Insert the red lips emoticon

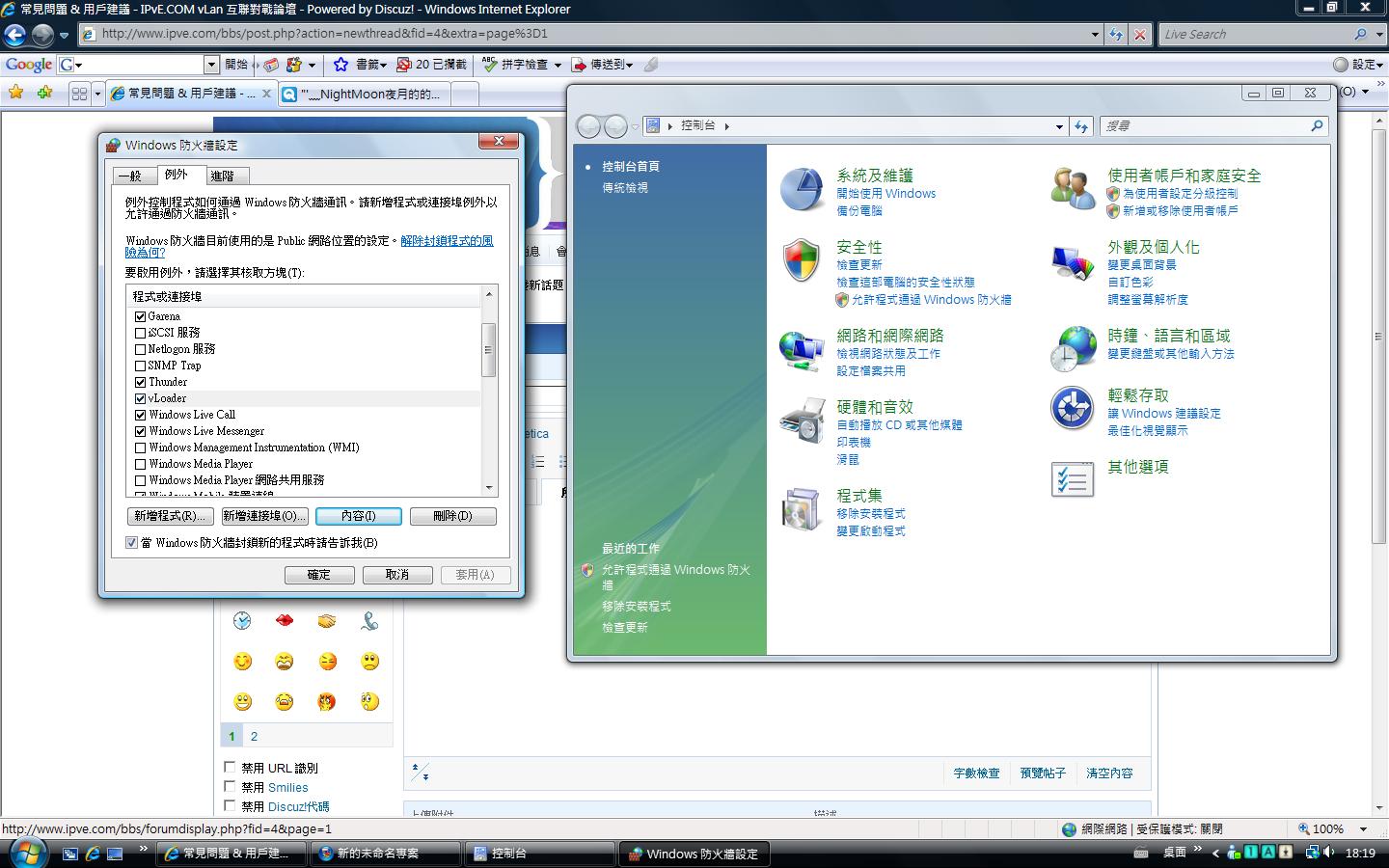(285, 620)
